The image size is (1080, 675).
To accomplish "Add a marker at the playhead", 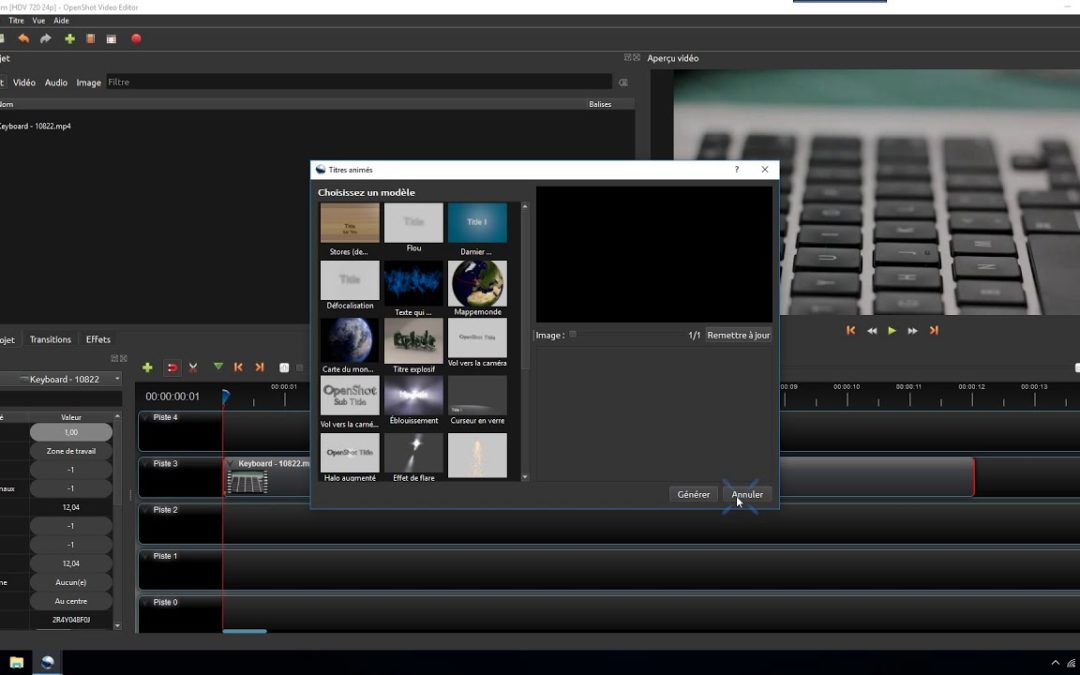I will point(218,367).
